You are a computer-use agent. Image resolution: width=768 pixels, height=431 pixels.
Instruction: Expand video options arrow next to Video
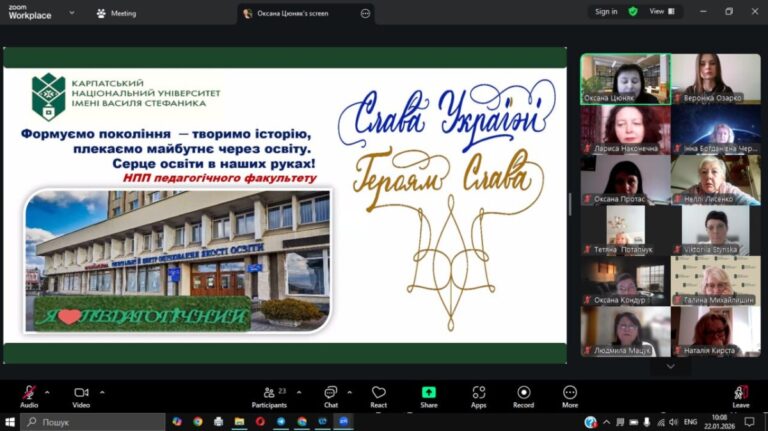102,392
